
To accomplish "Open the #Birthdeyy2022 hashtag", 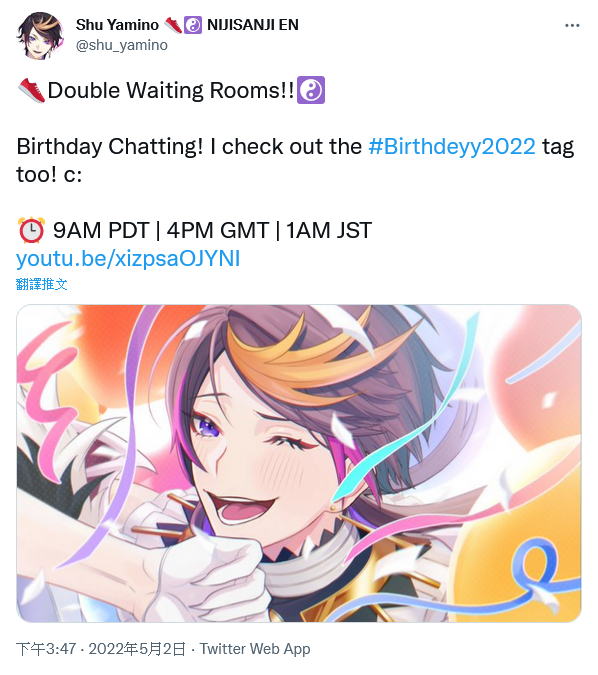I will (x=452, y=146).
